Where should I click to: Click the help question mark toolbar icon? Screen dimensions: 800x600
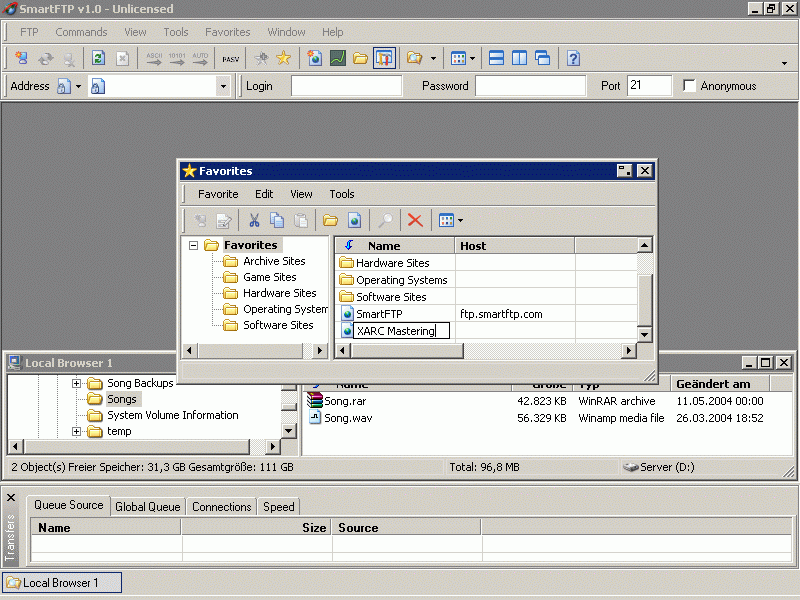tap(573, 59)
